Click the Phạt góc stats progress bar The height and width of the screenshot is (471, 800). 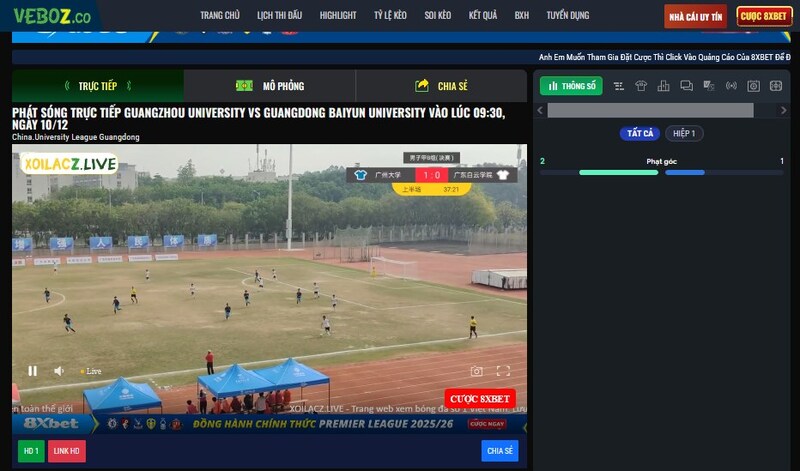coord(661,172)
